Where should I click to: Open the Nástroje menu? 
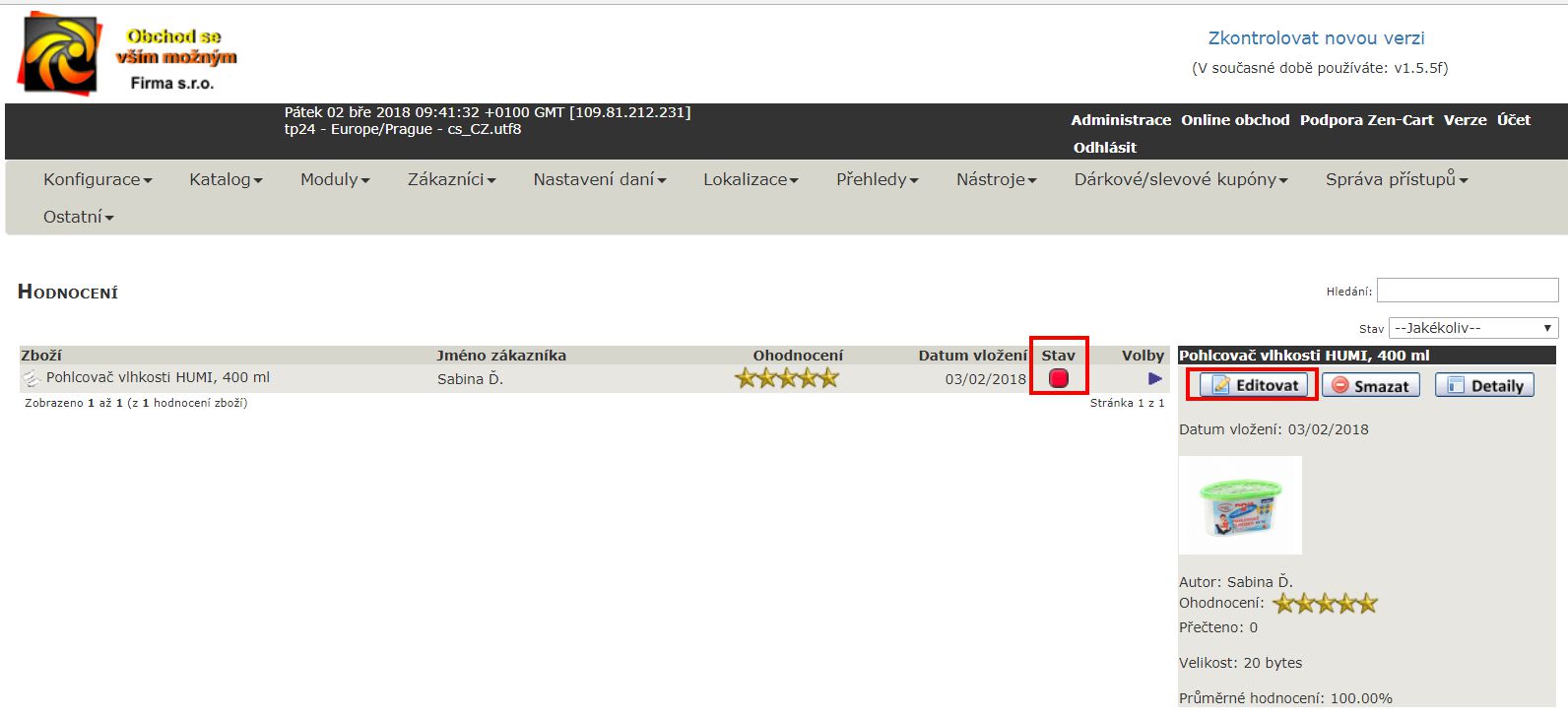click(996, 179)
